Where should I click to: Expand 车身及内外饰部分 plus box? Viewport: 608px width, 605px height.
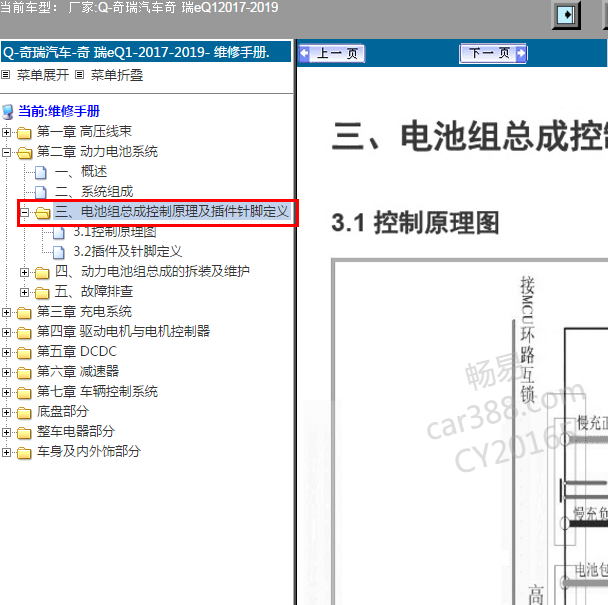pyautogui.click(x=6, y=452)
